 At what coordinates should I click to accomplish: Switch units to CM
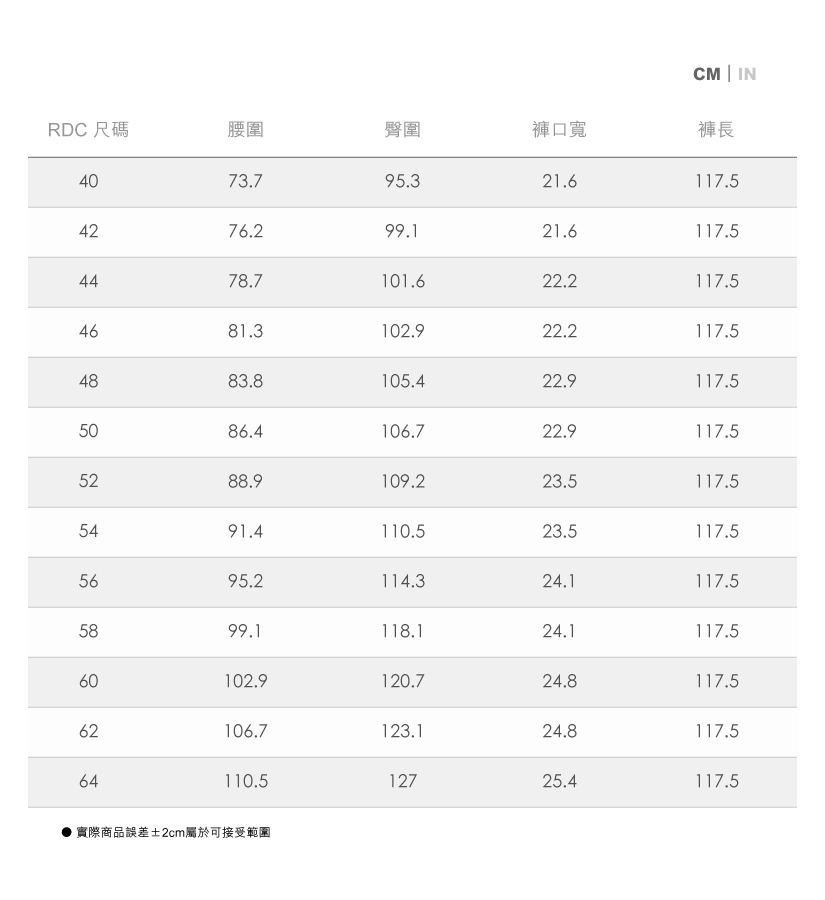click(706, 74)
